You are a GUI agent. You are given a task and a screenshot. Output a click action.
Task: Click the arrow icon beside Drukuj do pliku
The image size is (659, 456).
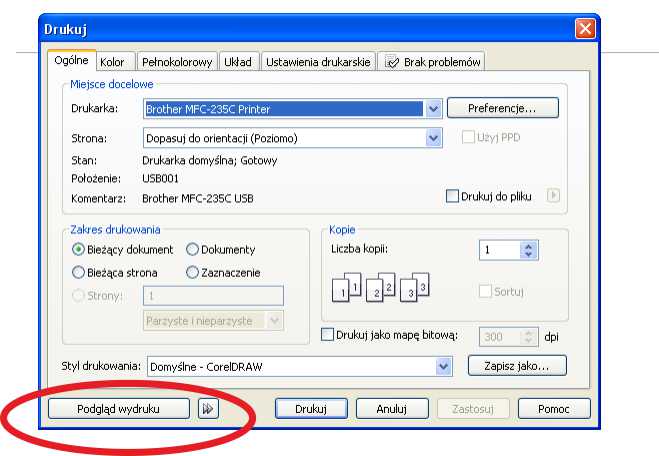click(x=553, y=196)
